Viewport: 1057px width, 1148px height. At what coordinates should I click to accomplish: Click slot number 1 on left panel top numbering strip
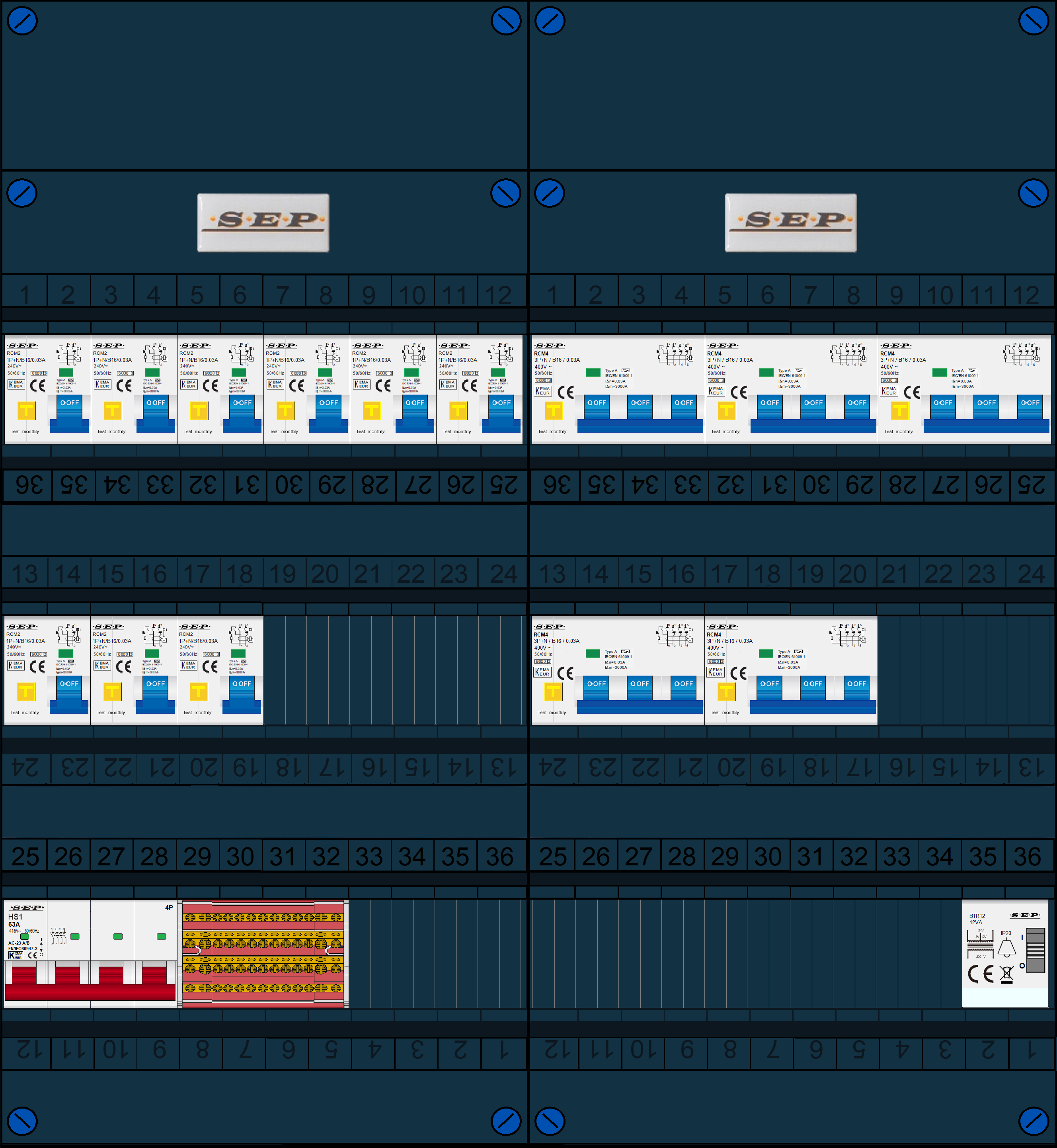25,295
